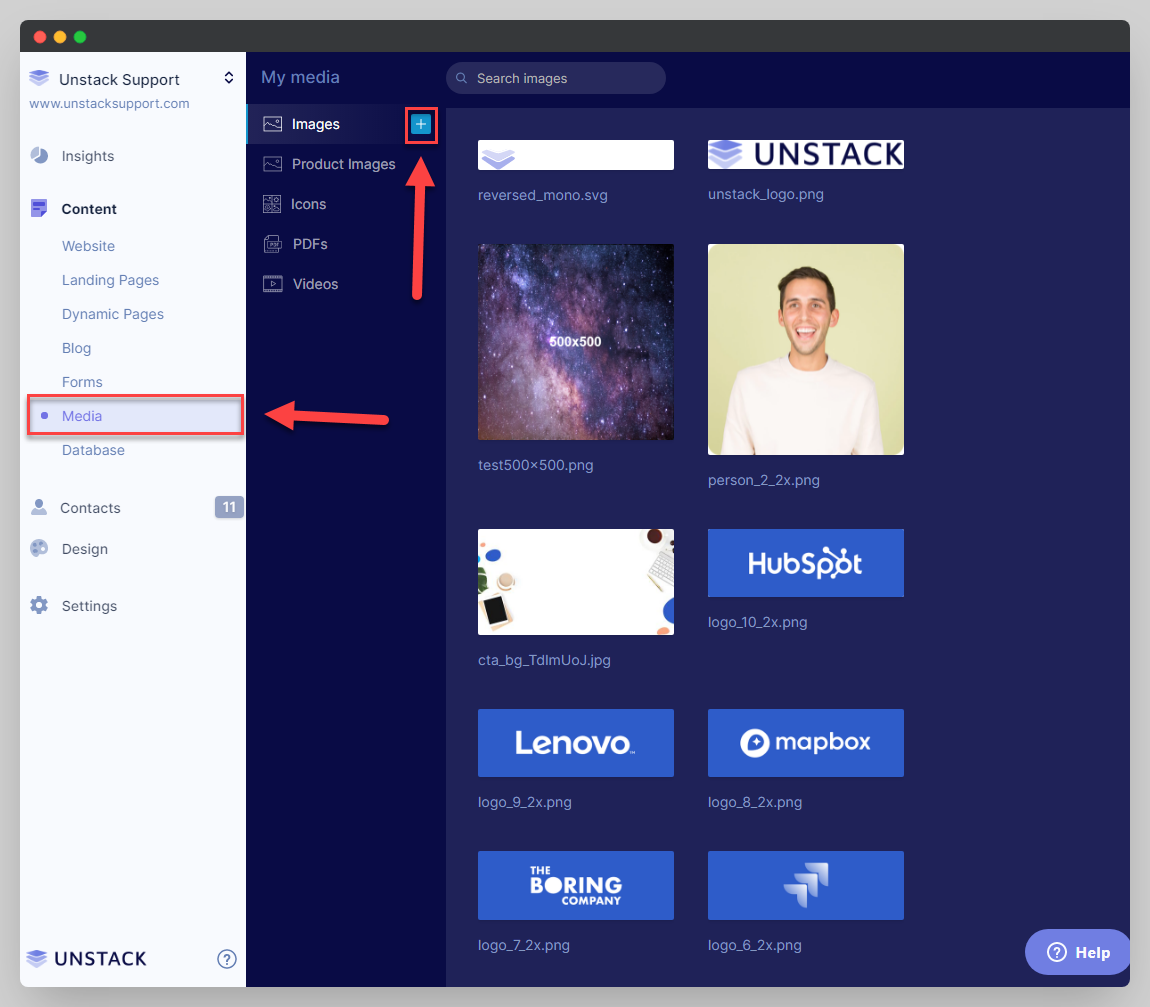This screenshot has height=1007, width=1150.
Task: Click the Help button
Action: (1077, 952)
